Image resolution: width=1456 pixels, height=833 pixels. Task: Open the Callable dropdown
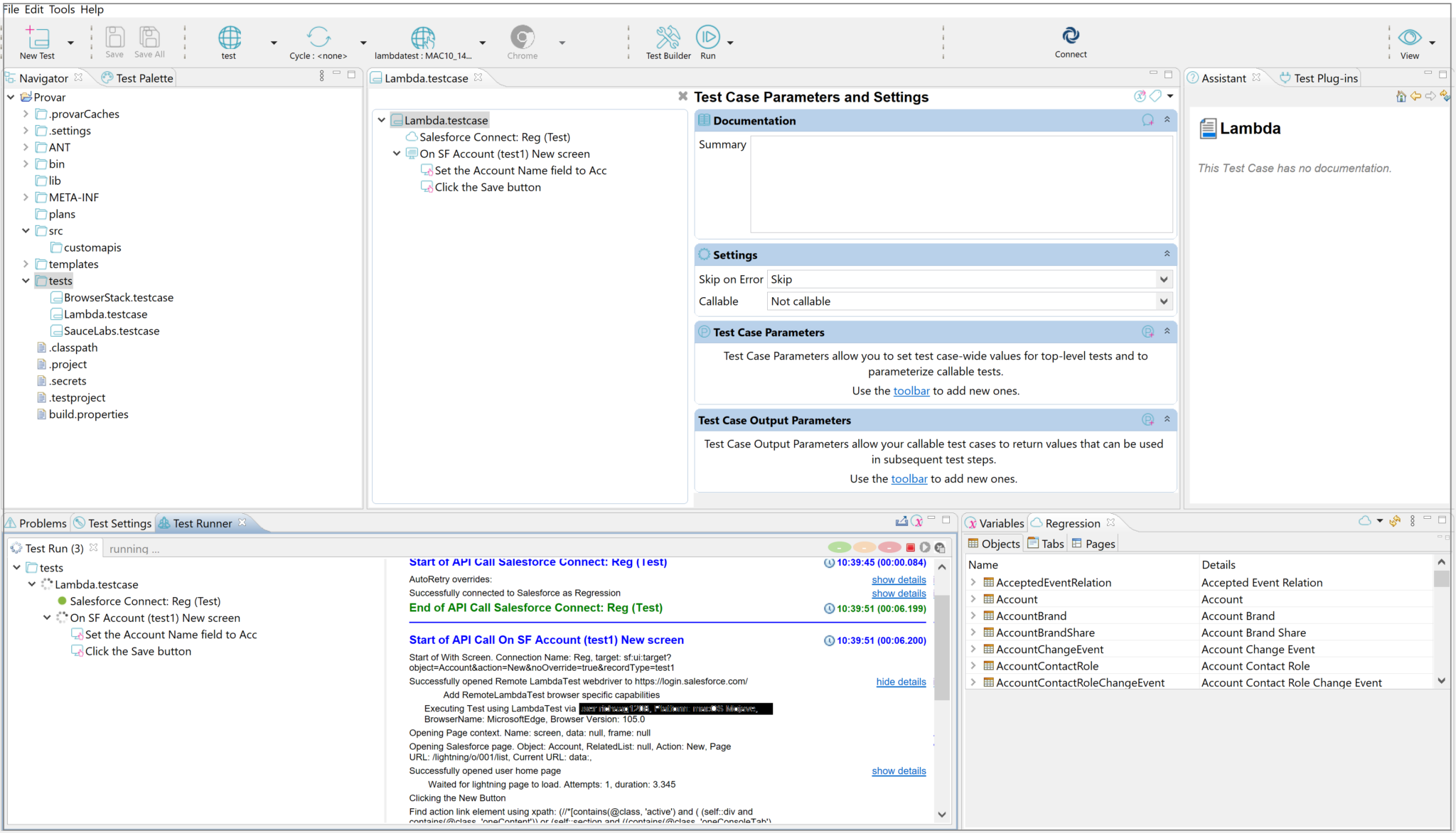1164,301
